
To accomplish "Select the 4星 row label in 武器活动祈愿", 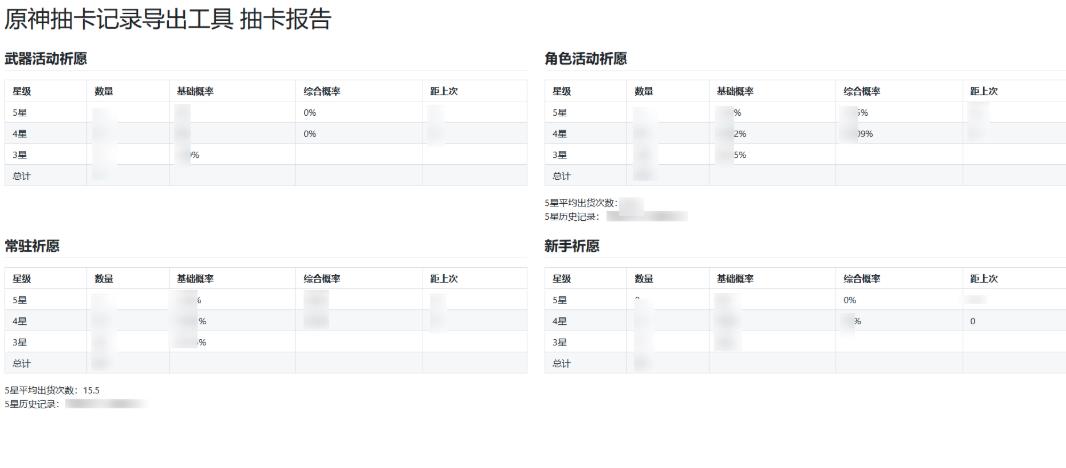I will pos(19,134).
